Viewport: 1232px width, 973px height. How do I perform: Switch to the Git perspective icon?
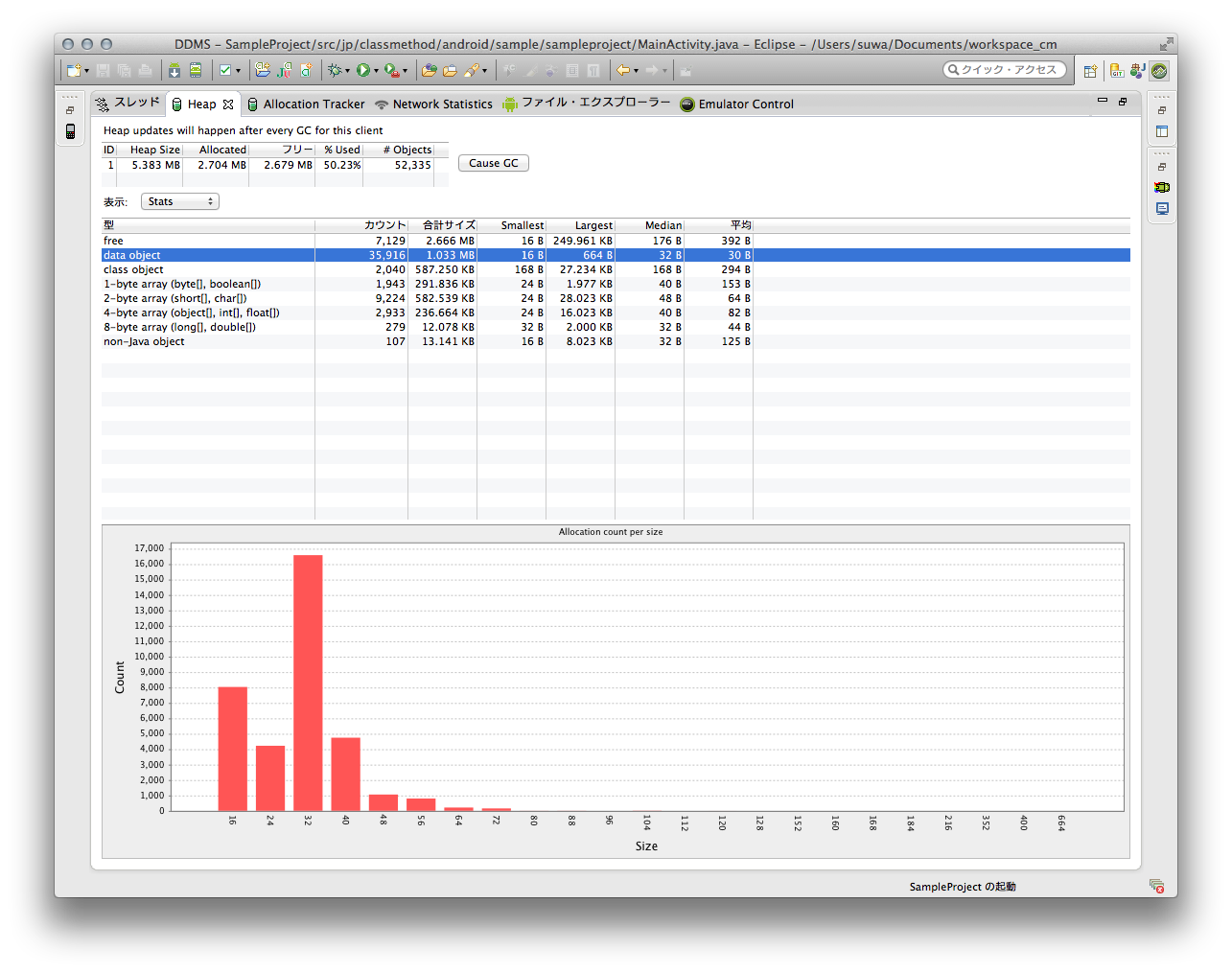(1116, 70)
